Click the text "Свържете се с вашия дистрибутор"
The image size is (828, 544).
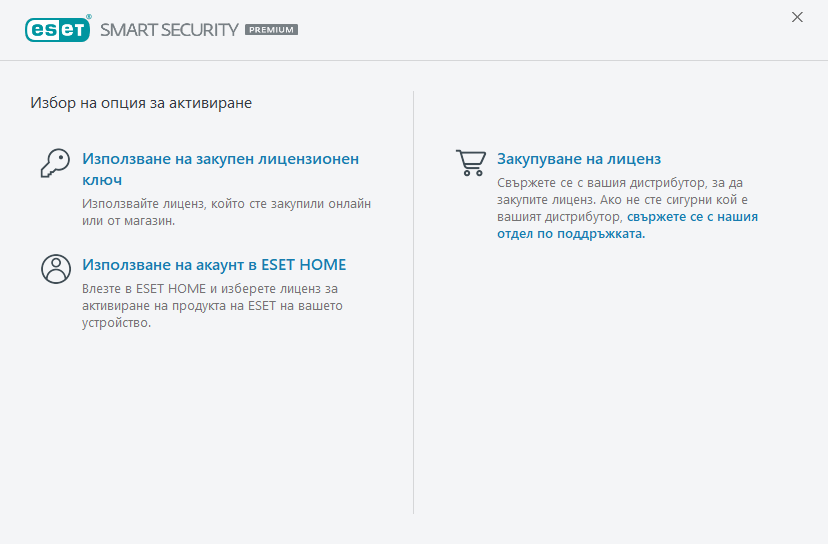(x=610, y=183)
